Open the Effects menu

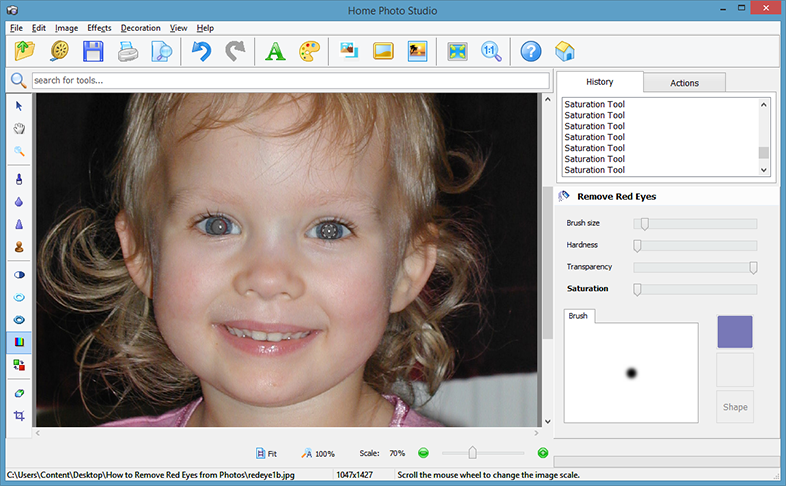[99, 28]
